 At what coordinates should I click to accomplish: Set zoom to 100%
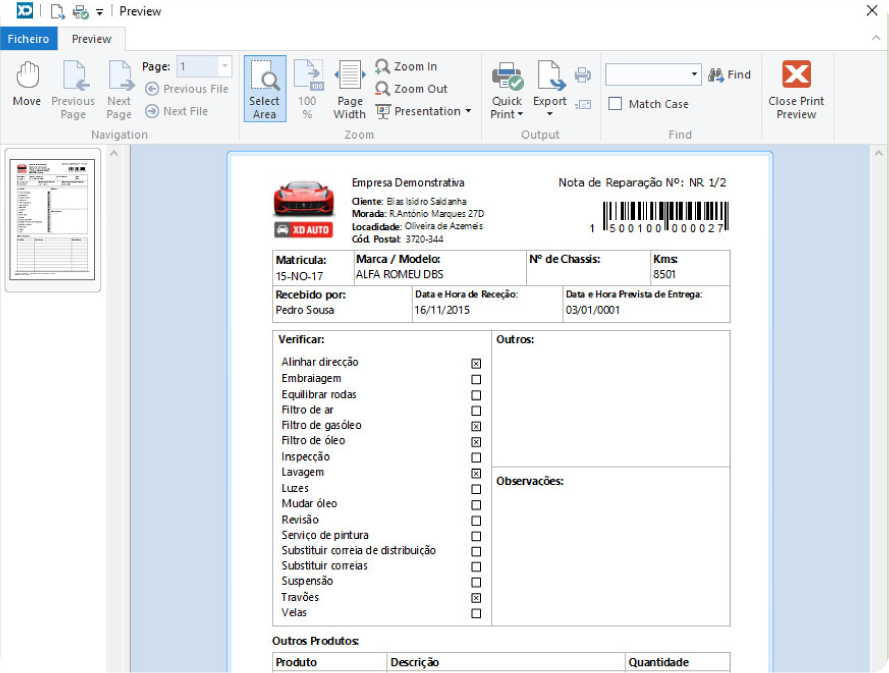[x=307, y=89]
